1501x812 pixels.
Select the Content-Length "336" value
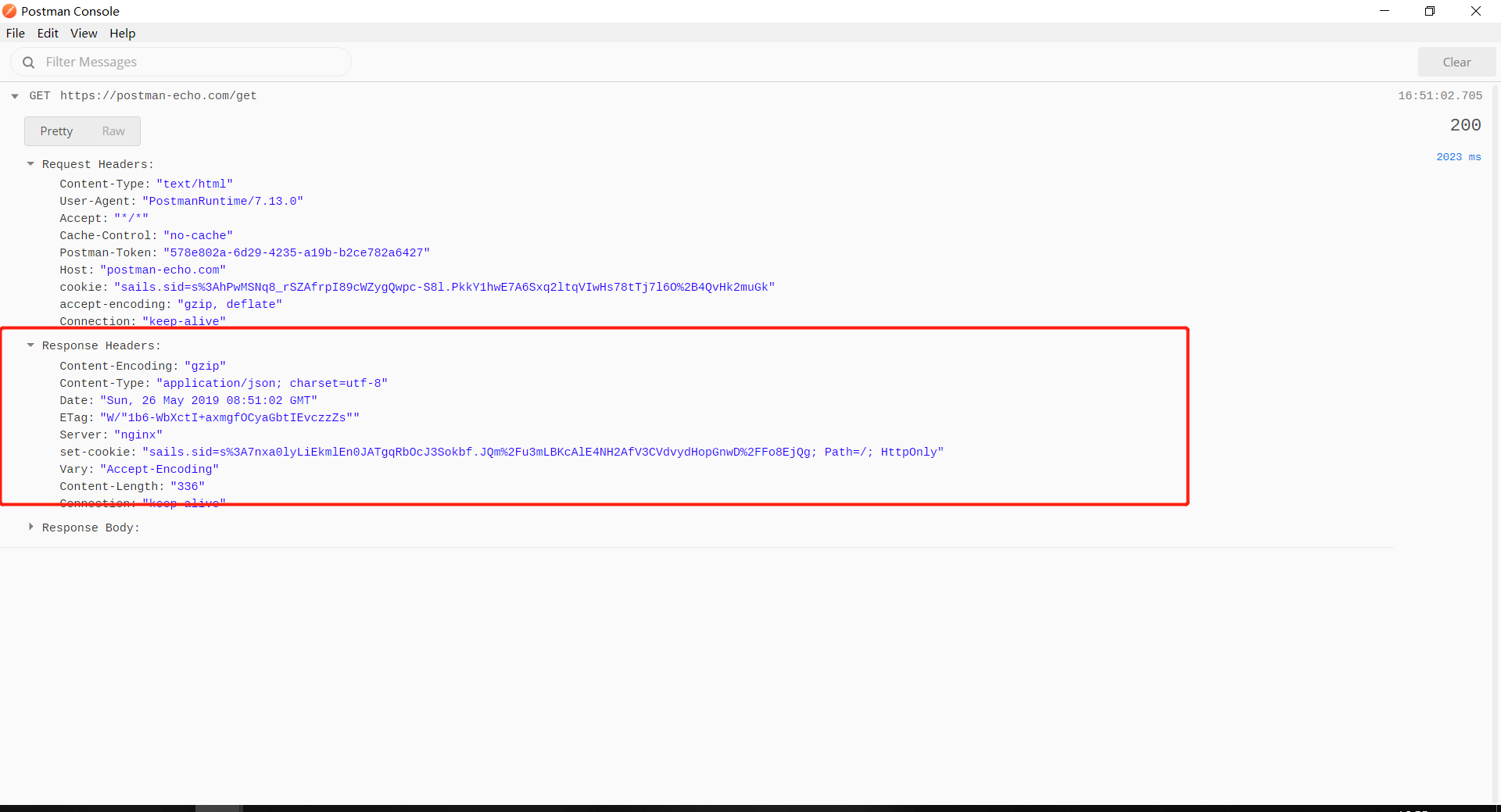[x=188, y=486]
